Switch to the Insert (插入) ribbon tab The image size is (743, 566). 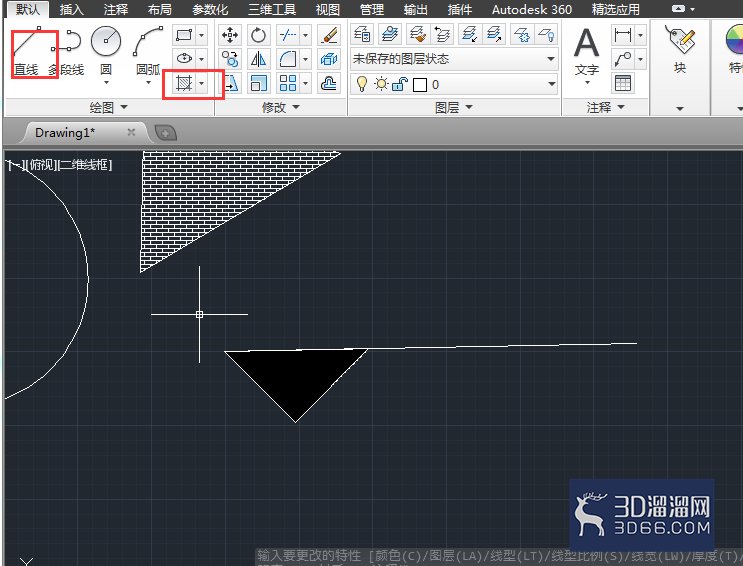click(x=72, y=9)
